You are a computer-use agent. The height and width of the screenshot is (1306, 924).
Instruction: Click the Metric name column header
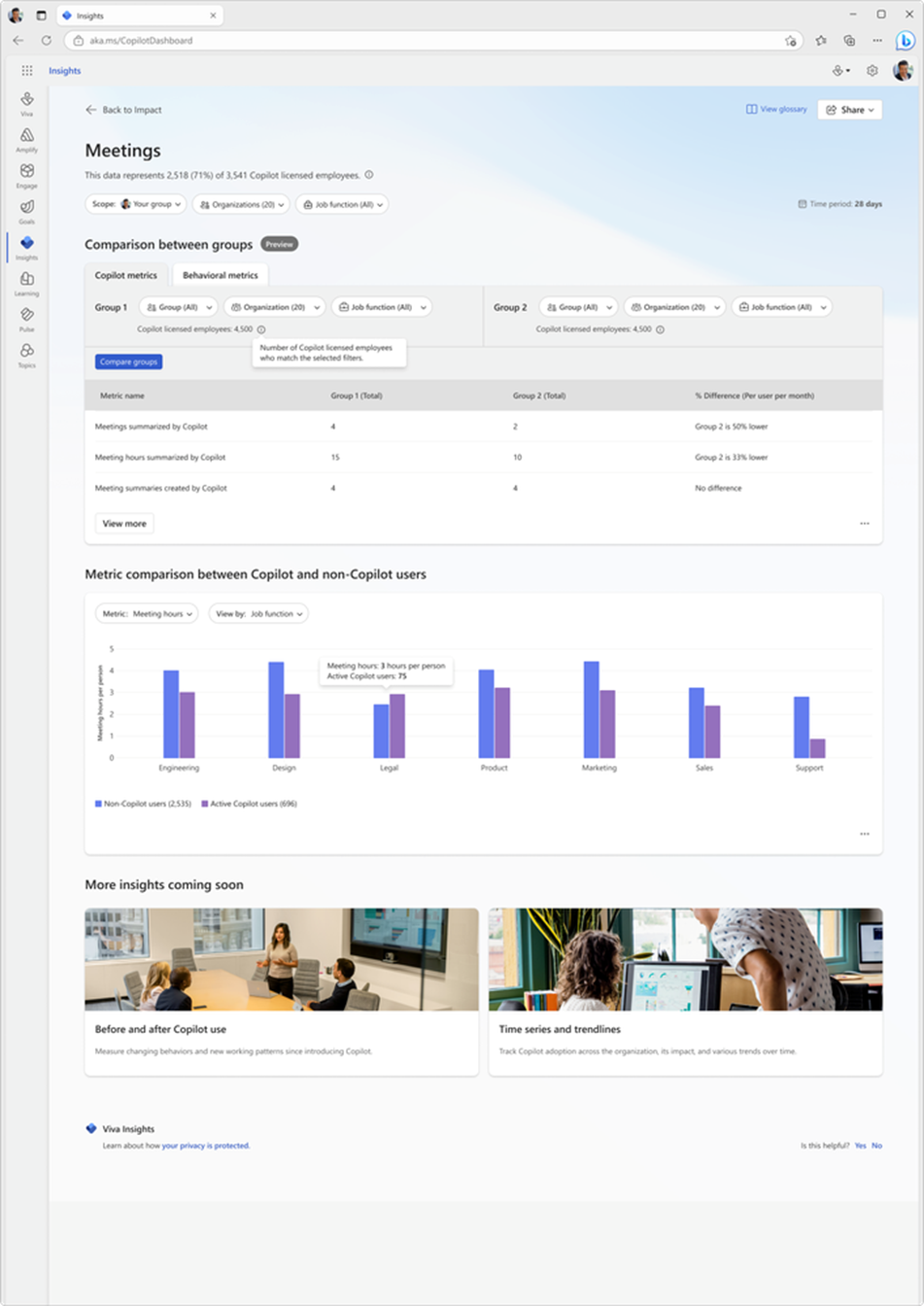(x=121, y=395)
